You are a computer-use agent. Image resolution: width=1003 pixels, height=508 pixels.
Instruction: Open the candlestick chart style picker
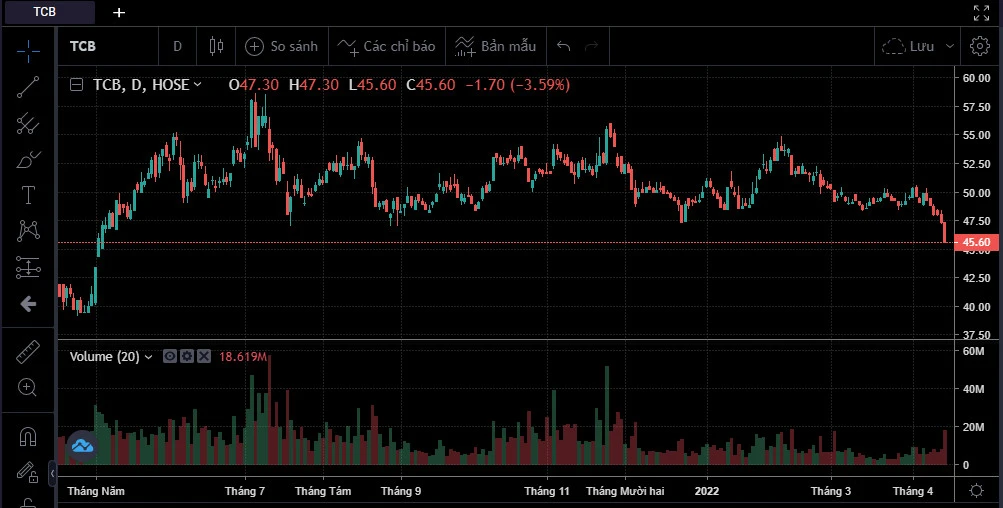pos(216,46)
